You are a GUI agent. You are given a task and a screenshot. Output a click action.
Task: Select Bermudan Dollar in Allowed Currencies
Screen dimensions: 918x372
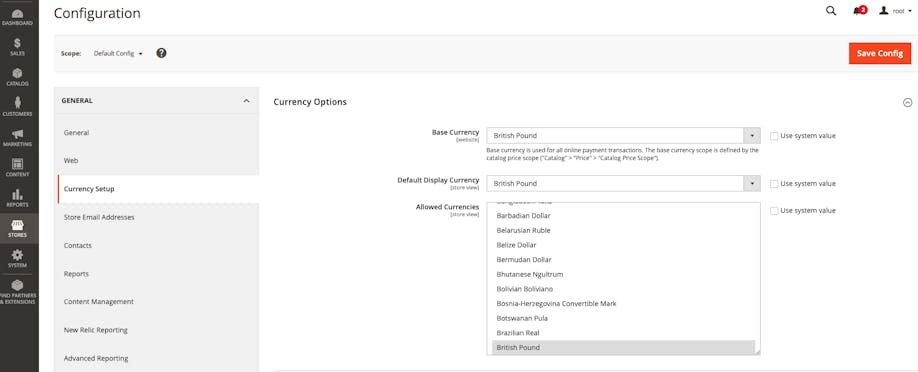623,260
